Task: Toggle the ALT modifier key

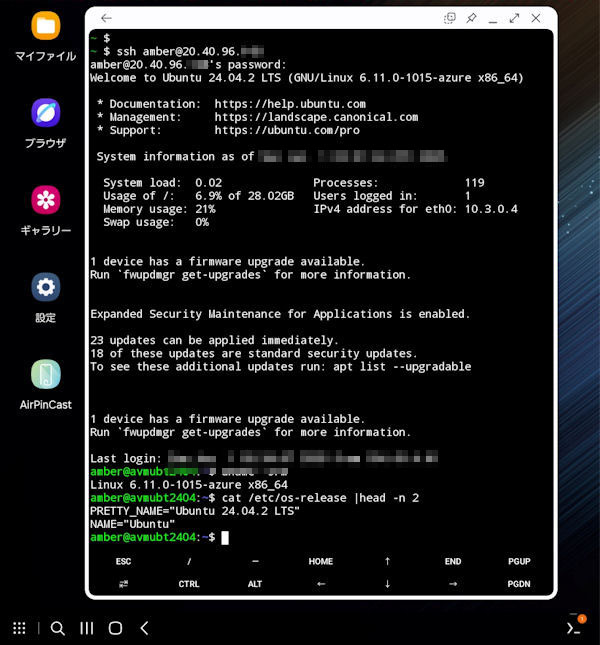Action: tap(255, 584)
